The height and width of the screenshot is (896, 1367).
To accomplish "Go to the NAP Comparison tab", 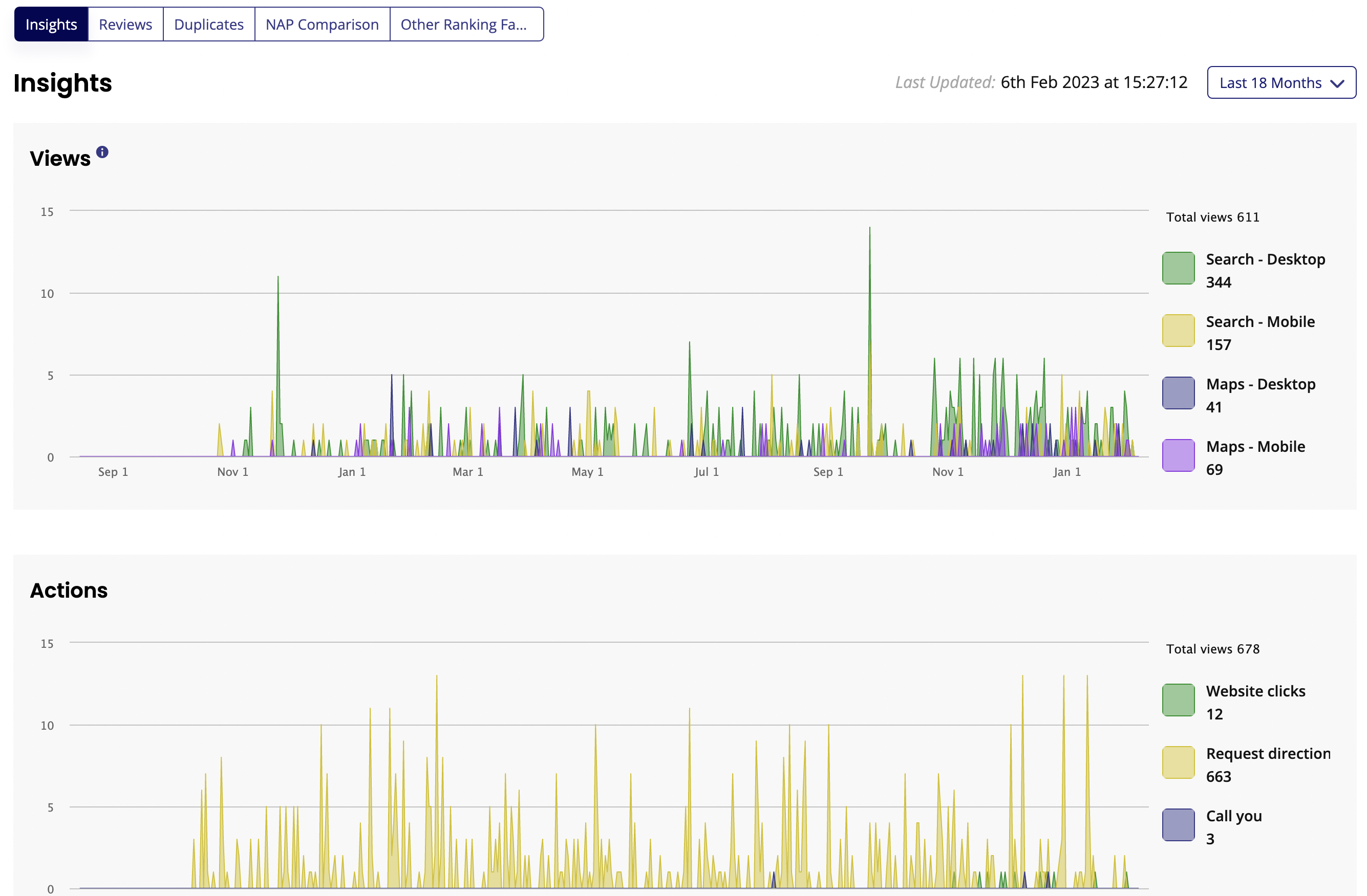I will (x=322, y=25).
